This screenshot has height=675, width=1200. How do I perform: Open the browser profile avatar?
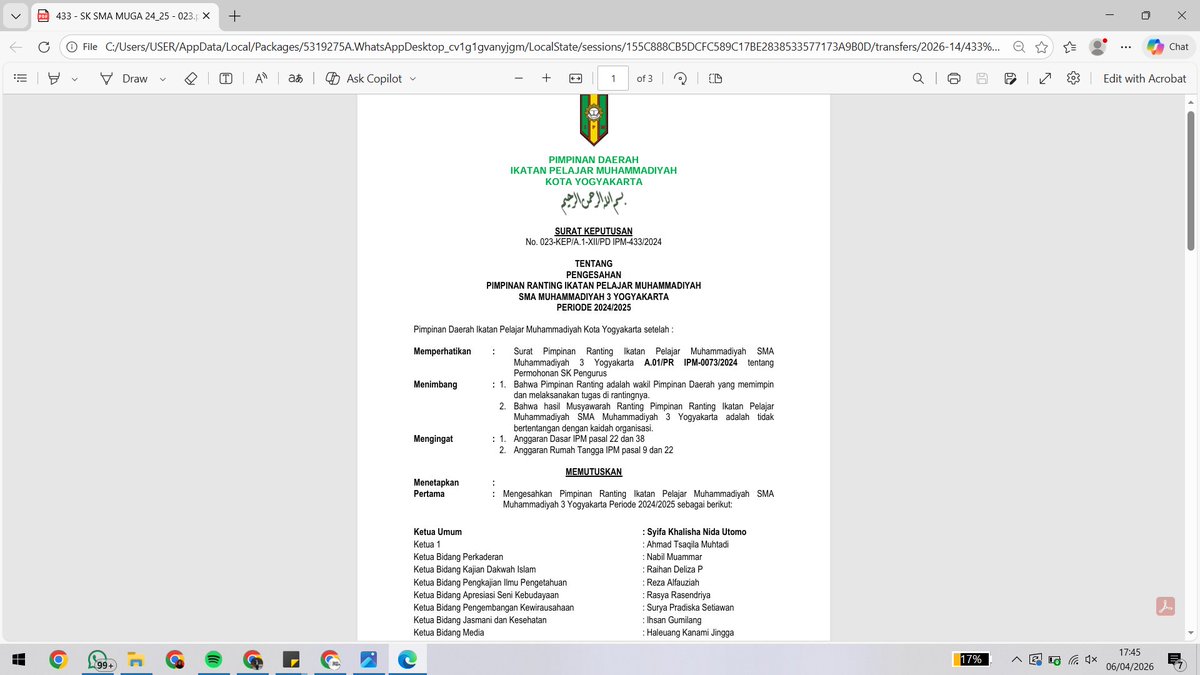click(x=1098, y=47)
